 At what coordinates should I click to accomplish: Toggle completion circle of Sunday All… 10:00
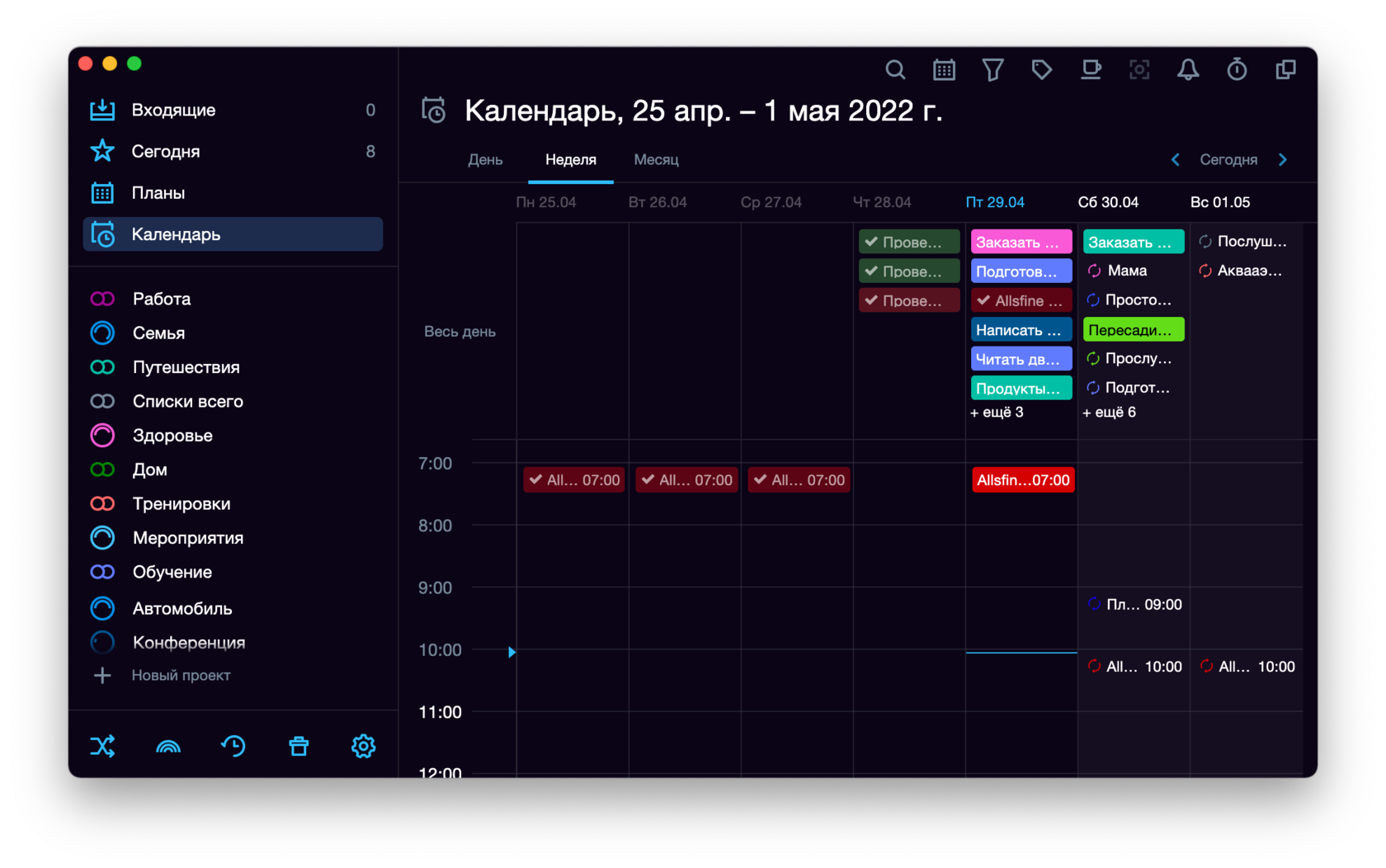(x=1206, y=667)
